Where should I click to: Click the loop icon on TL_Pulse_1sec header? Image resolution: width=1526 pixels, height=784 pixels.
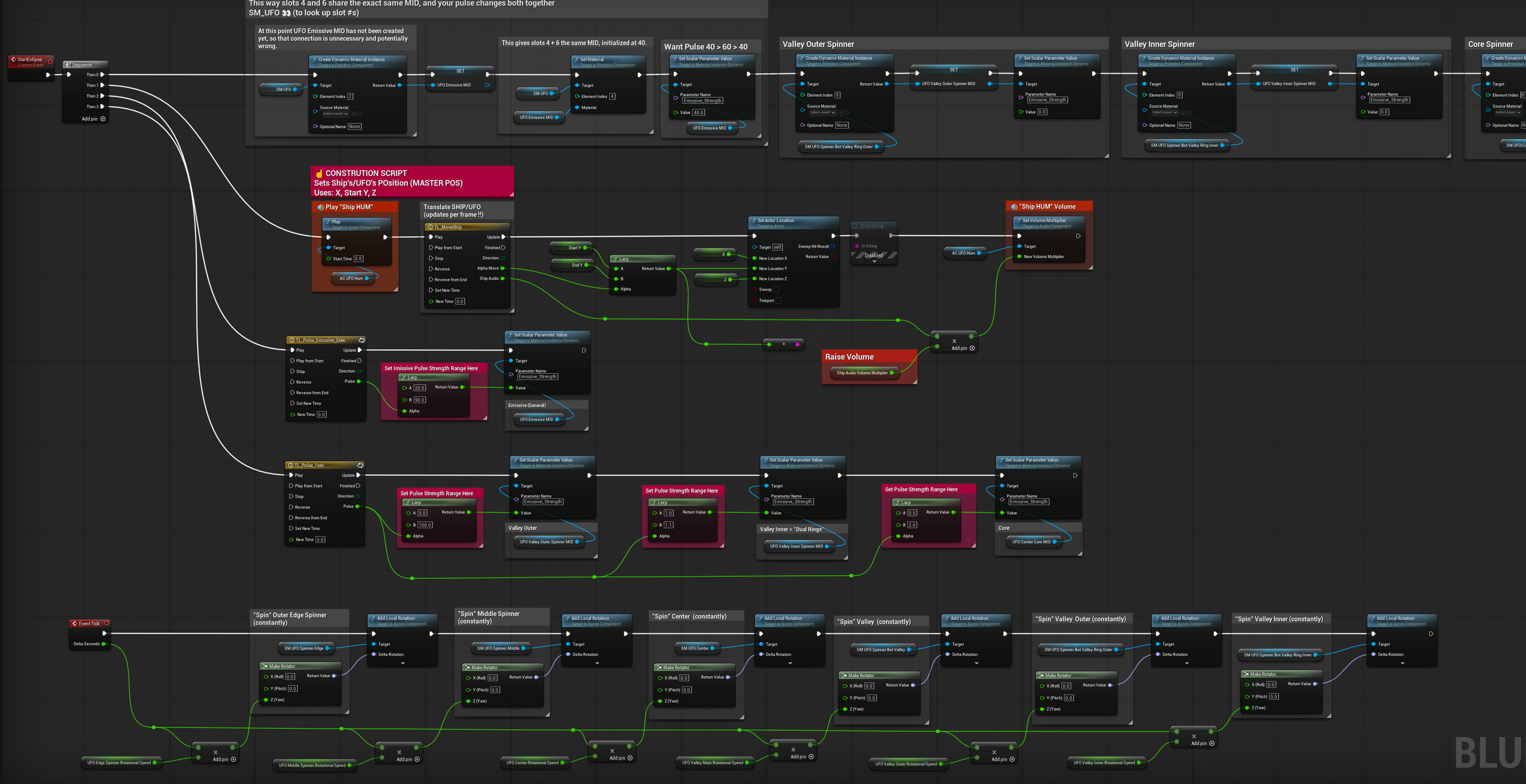[360, 466]
